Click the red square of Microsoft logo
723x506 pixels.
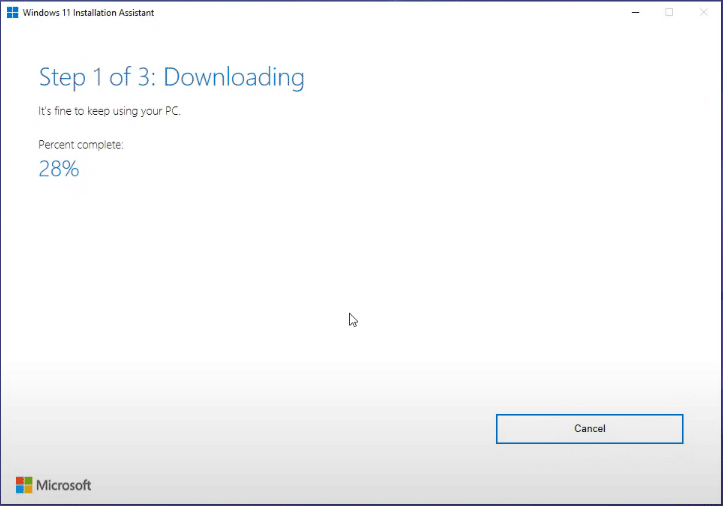[20, 481]
